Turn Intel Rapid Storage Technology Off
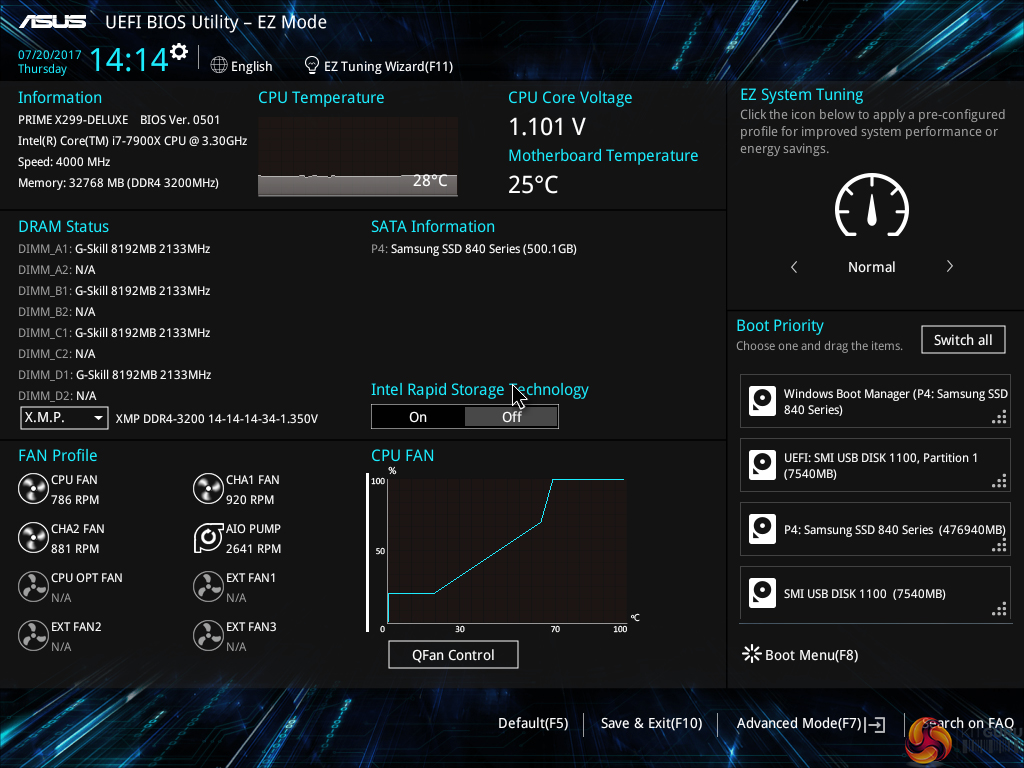 pyautogui.click(x=511, y=417)
